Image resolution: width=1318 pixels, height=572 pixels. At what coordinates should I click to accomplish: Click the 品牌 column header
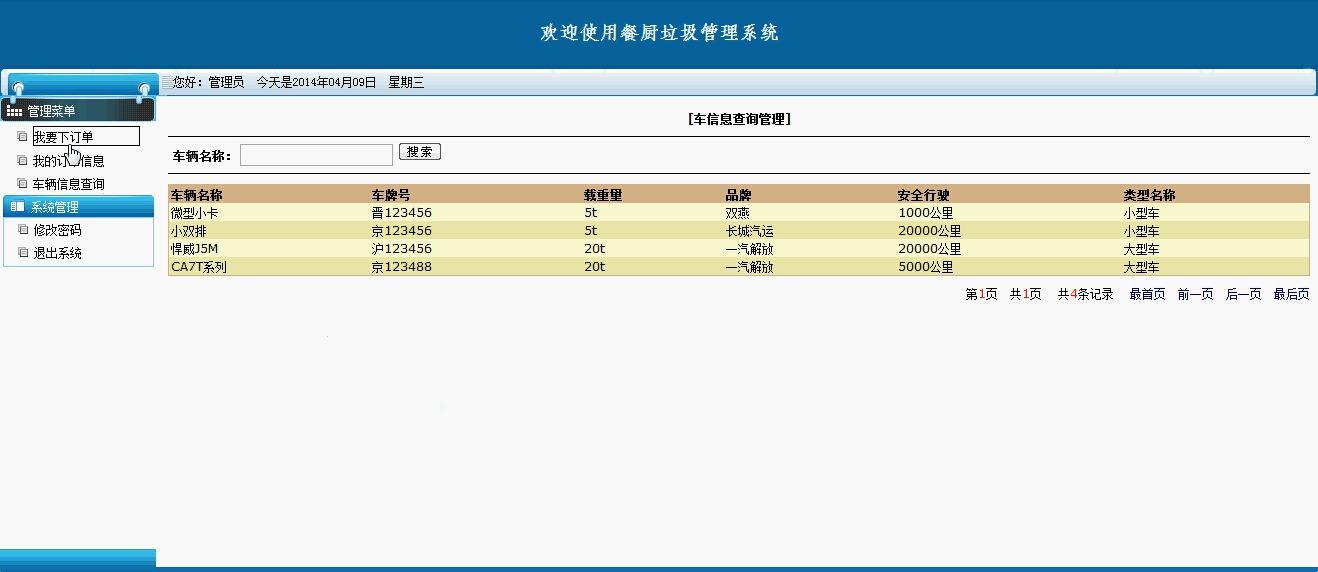click(737, 195)
